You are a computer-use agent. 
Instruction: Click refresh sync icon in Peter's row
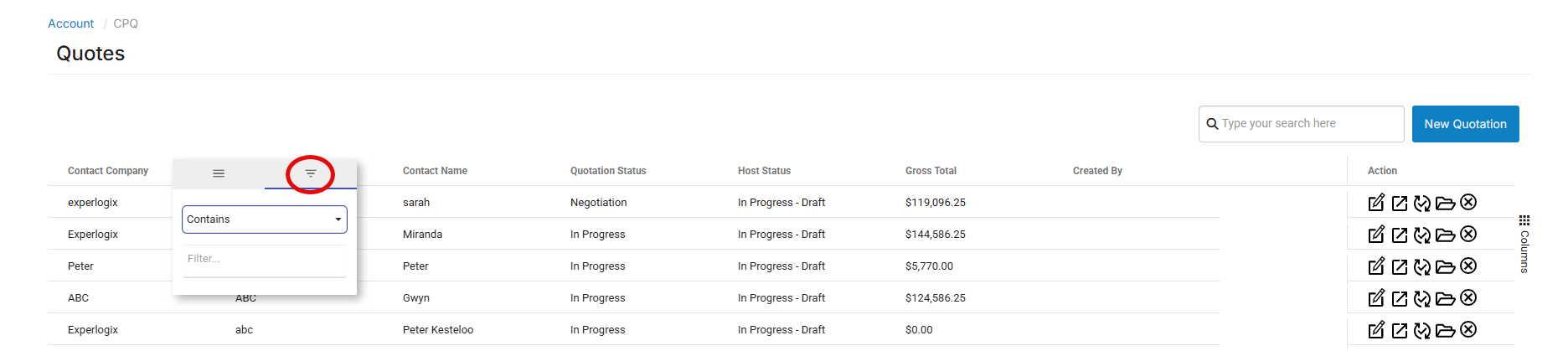(x=1422, y=266)
